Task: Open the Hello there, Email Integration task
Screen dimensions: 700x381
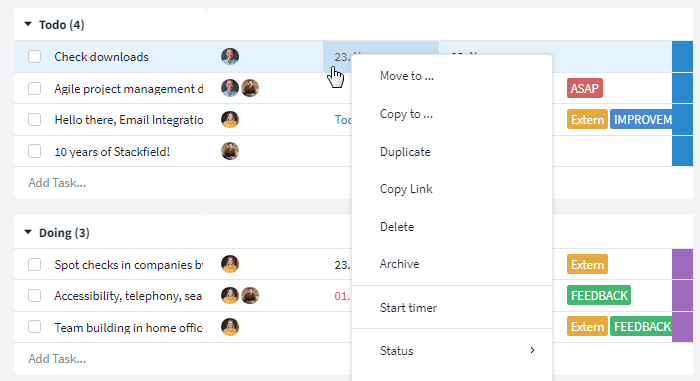Action: coord(129,120)
